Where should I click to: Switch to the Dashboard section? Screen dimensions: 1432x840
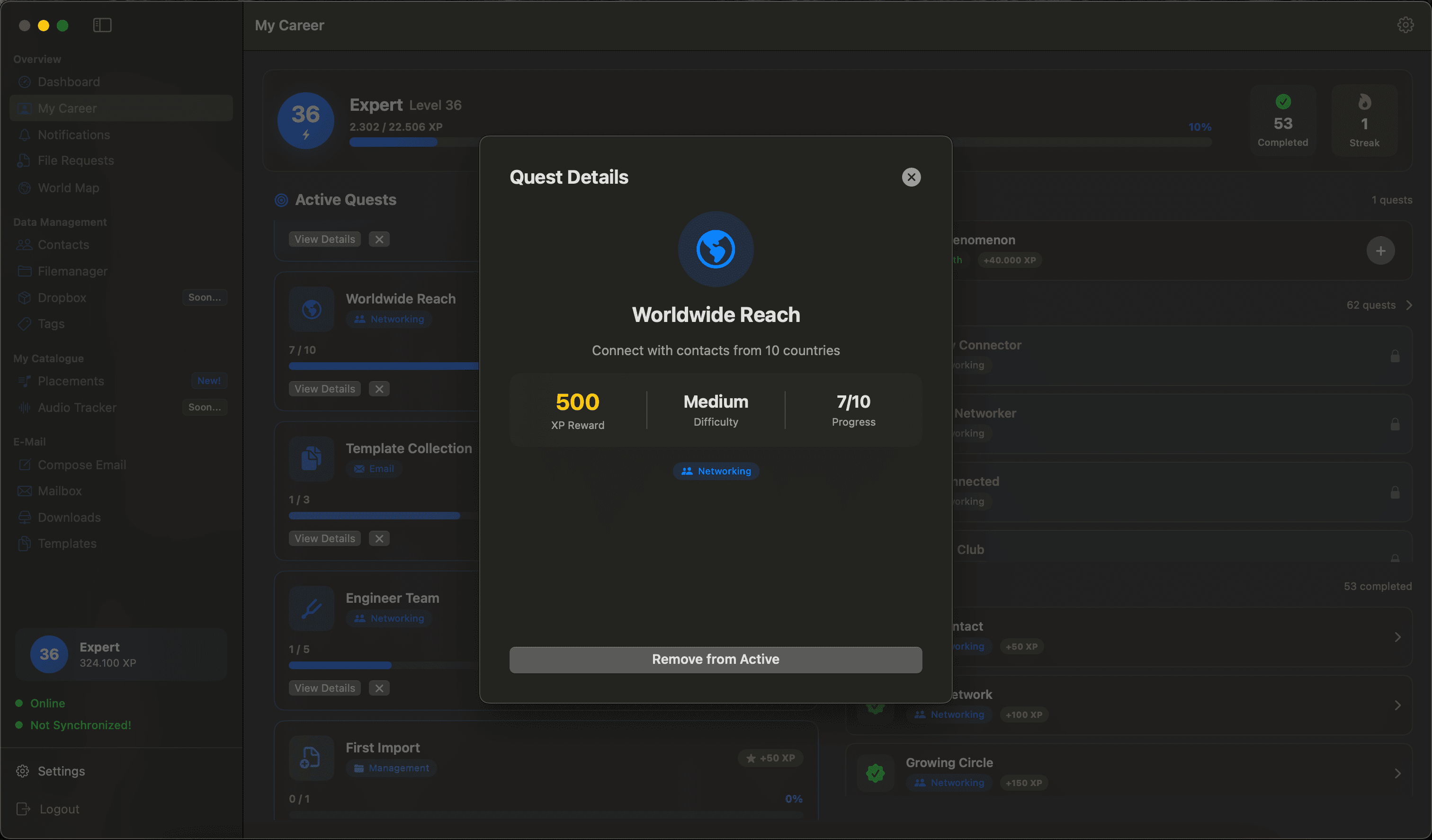(68, 81)
